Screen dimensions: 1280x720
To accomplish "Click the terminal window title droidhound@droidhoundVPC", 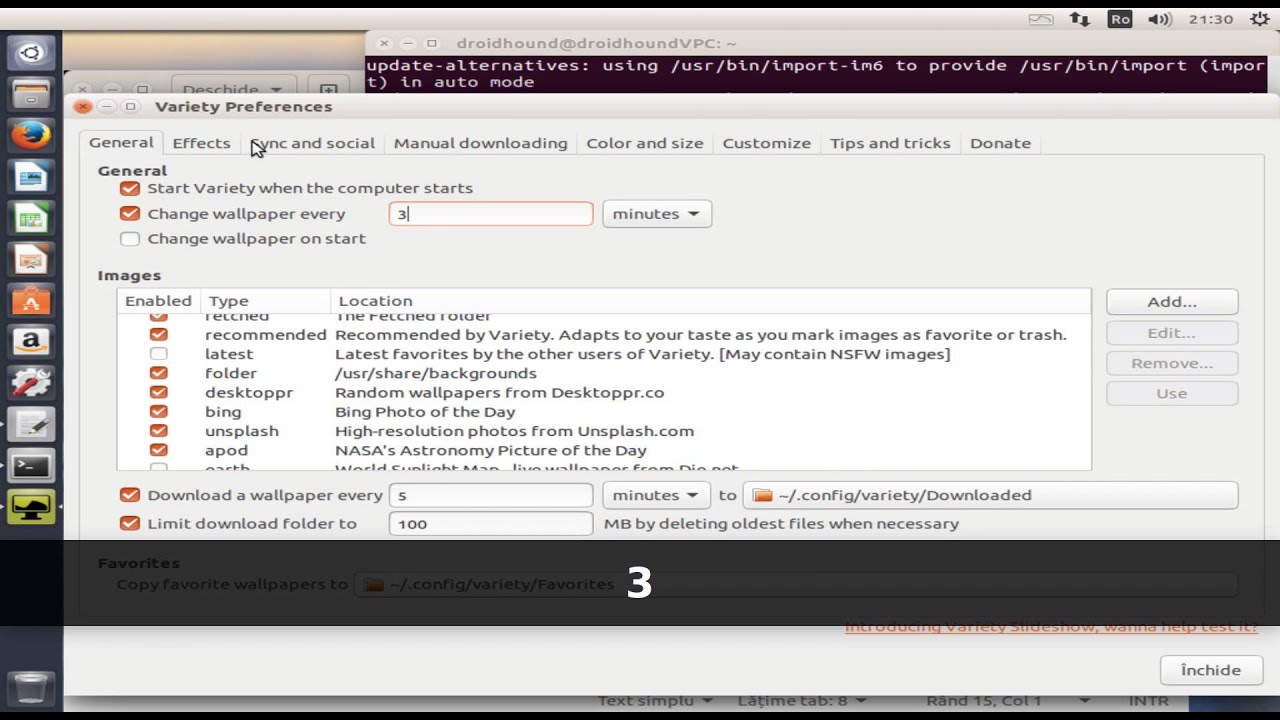I will [596, 44].
